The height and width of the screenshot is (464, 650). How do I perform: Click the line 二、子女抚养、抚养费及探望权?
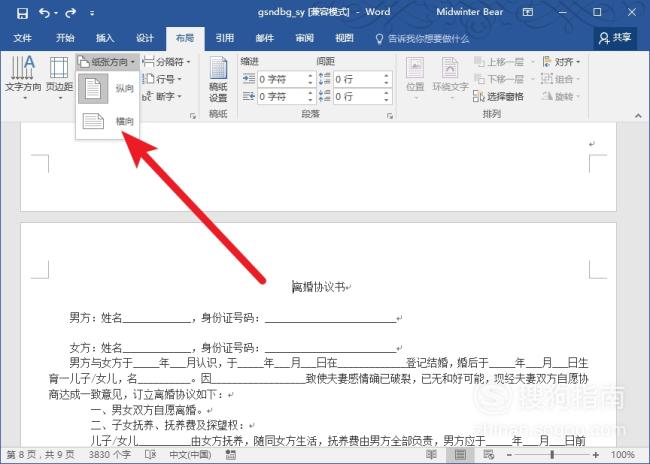pos(169,425)
